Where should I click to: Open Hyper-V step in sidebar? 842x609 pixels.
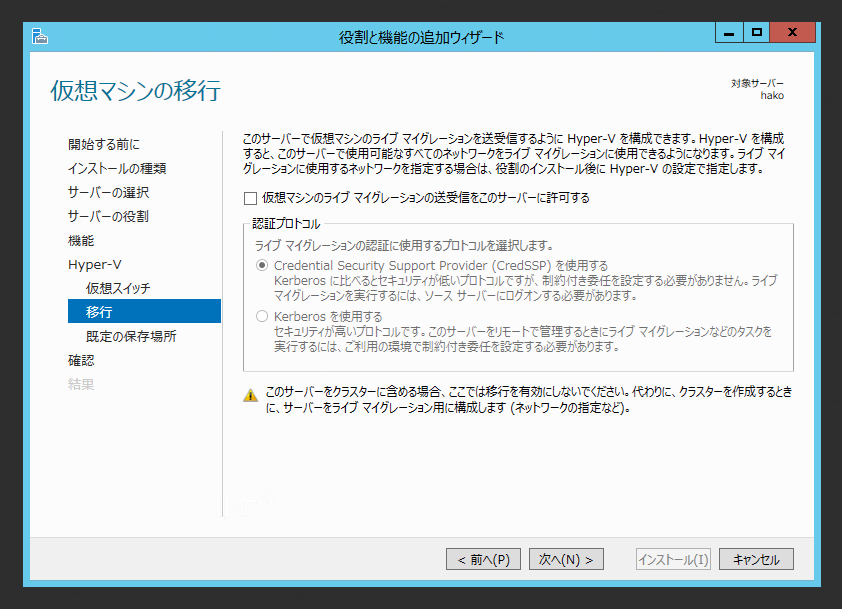click(95, 265)
